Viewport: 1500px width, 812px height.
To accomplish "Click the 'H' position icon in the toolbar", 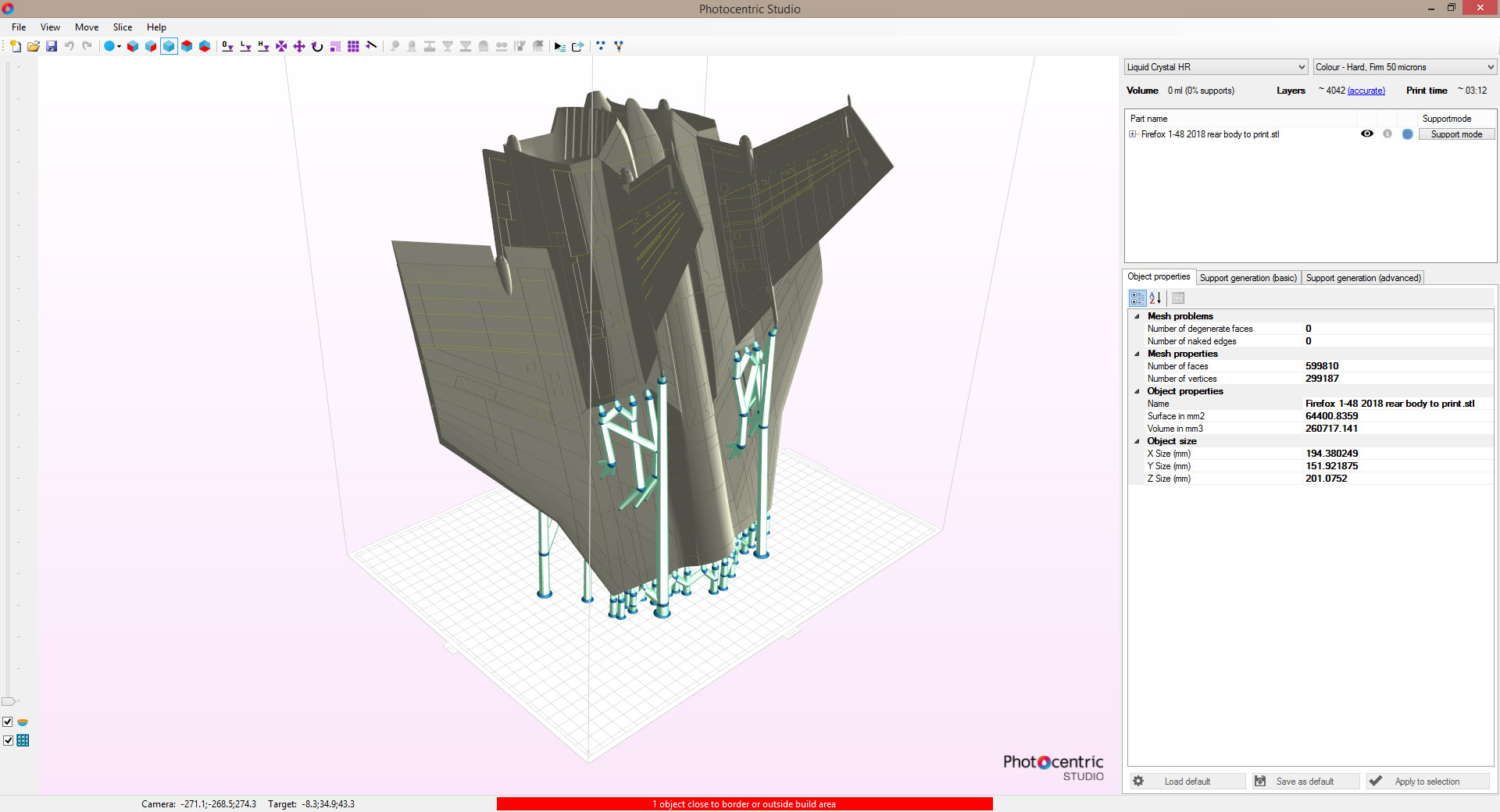I will coord(263,46).
